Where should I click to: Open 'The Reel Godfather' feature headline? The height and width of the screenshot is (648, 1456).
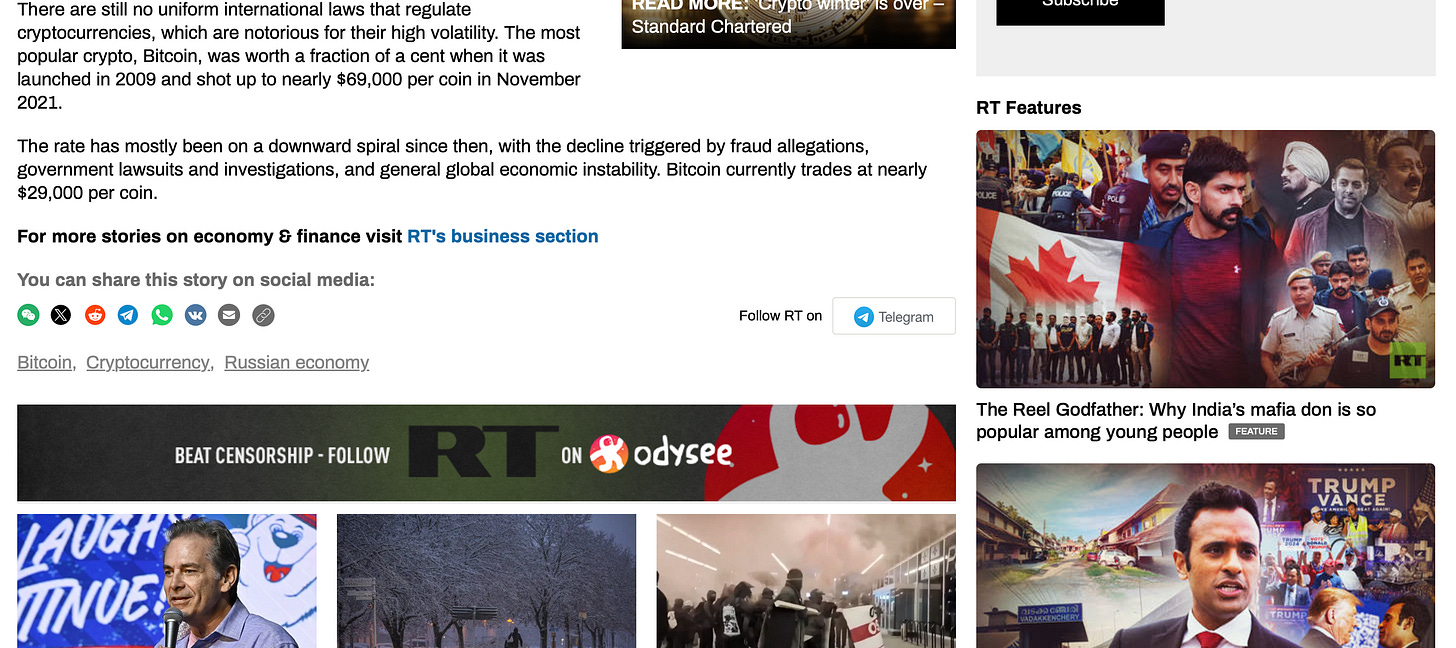1176,421
